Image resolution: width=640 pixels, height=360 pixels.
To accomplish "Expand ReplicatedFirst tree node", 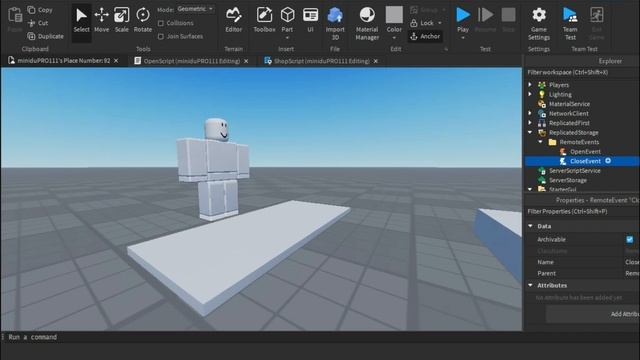I will click(530, 122).
